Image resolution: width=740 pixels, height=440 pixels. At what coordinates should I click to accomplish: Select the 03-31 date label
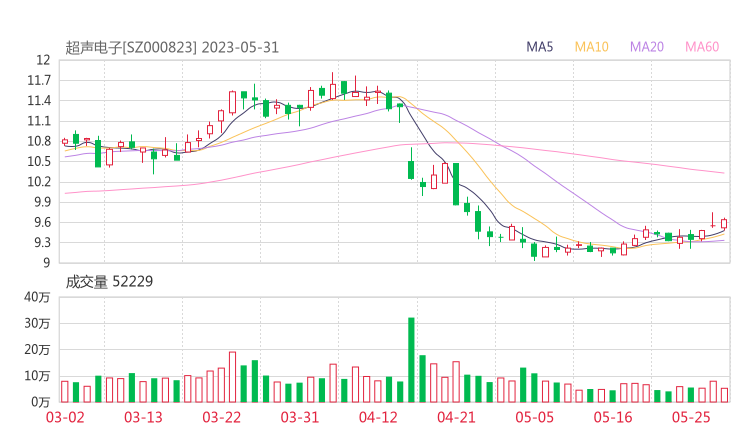coord(300,417)
